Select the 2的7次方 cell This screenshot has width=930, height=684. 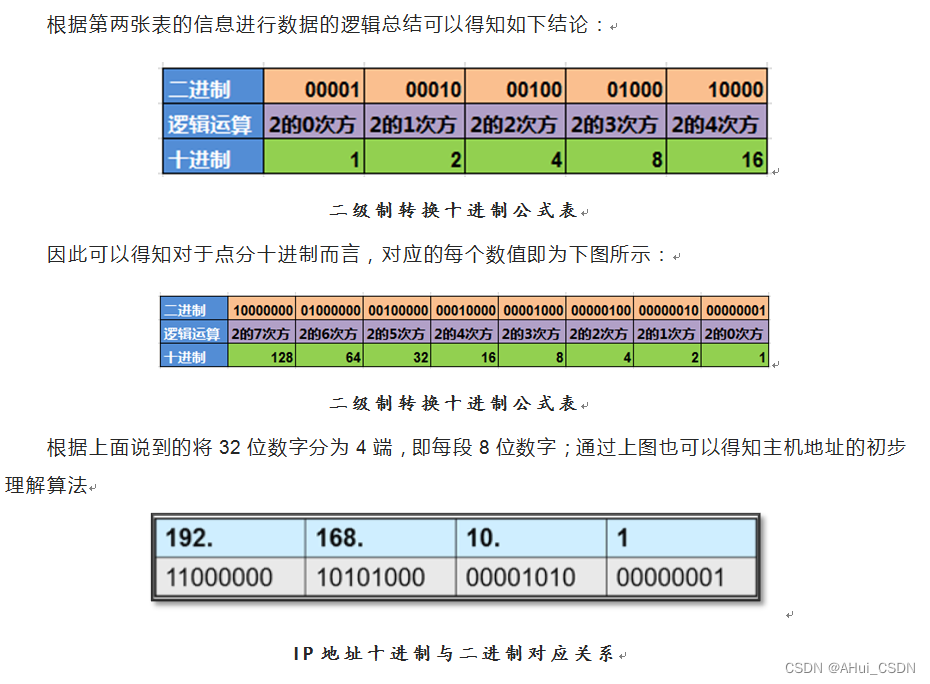pos(264,333)
